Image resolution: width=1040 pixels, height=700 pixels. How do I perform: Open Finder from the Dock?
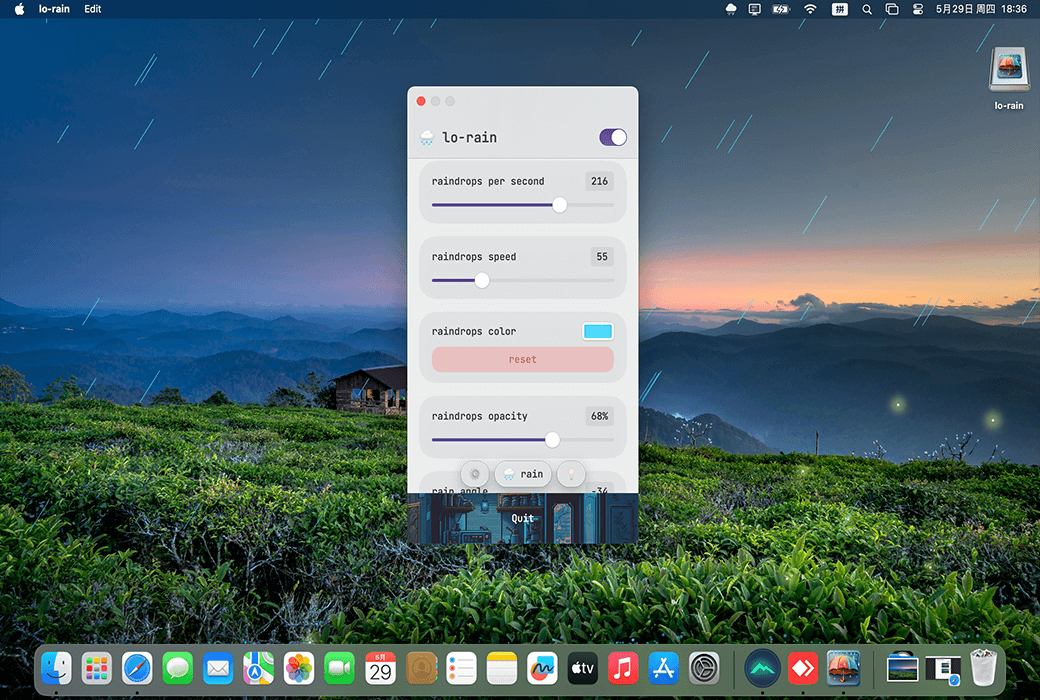56,668
